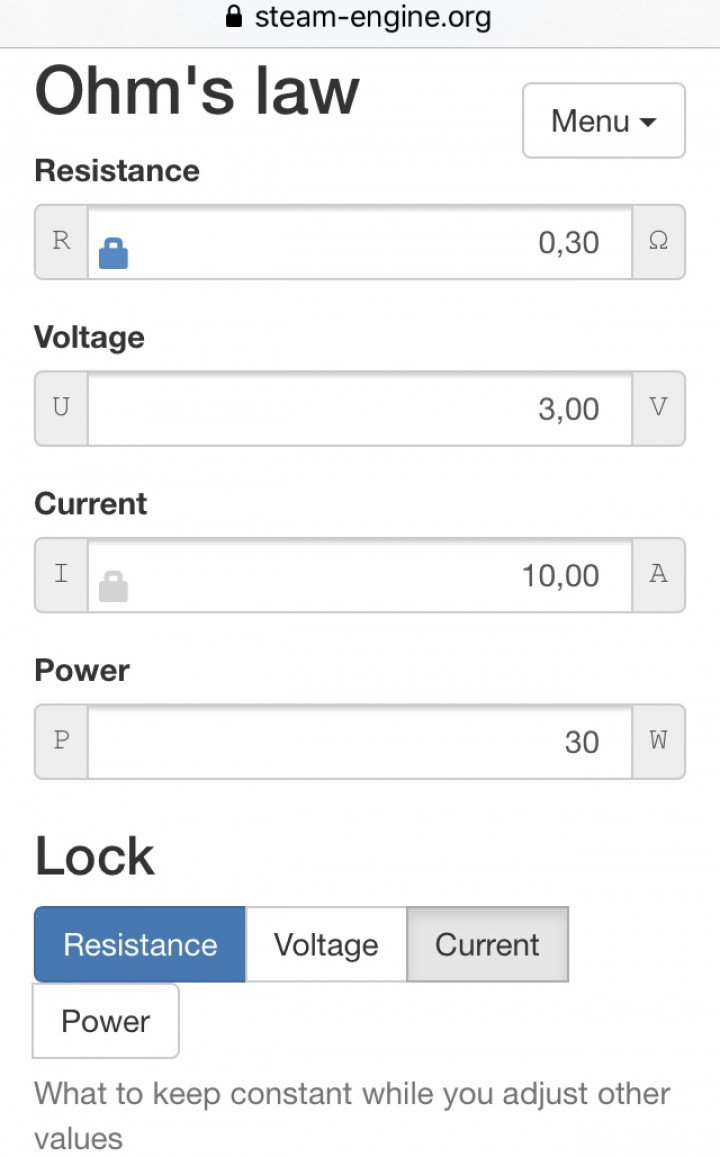Click the caret arrow on Menu button
The width and height of the screenshot is (720, 1157).
click(x=648, y=122)
